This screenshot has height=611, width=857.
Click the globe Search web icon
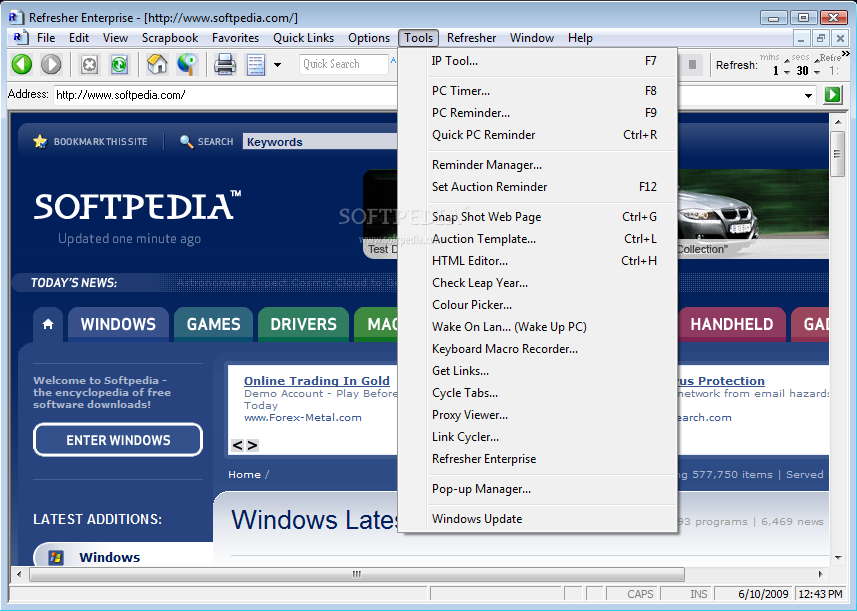187,64
